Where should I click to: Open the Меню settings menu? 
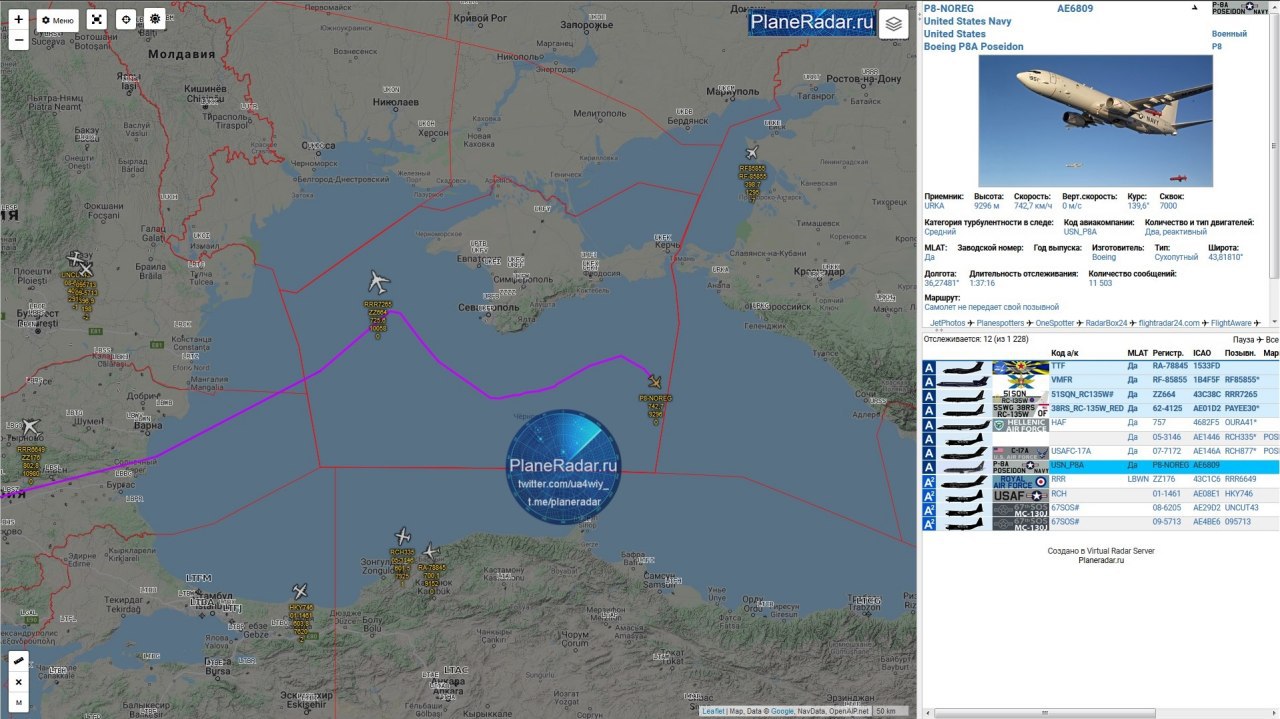pos(57,19)
